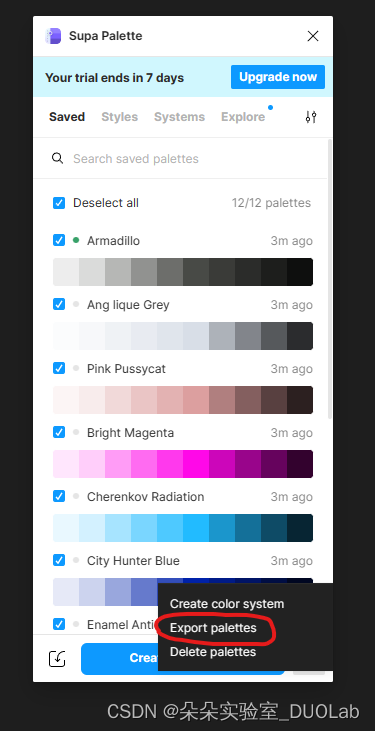The width and height of the screenshot is (375, 731).
Task: Open the Explore tab
Action: click(x=243, y=117)
